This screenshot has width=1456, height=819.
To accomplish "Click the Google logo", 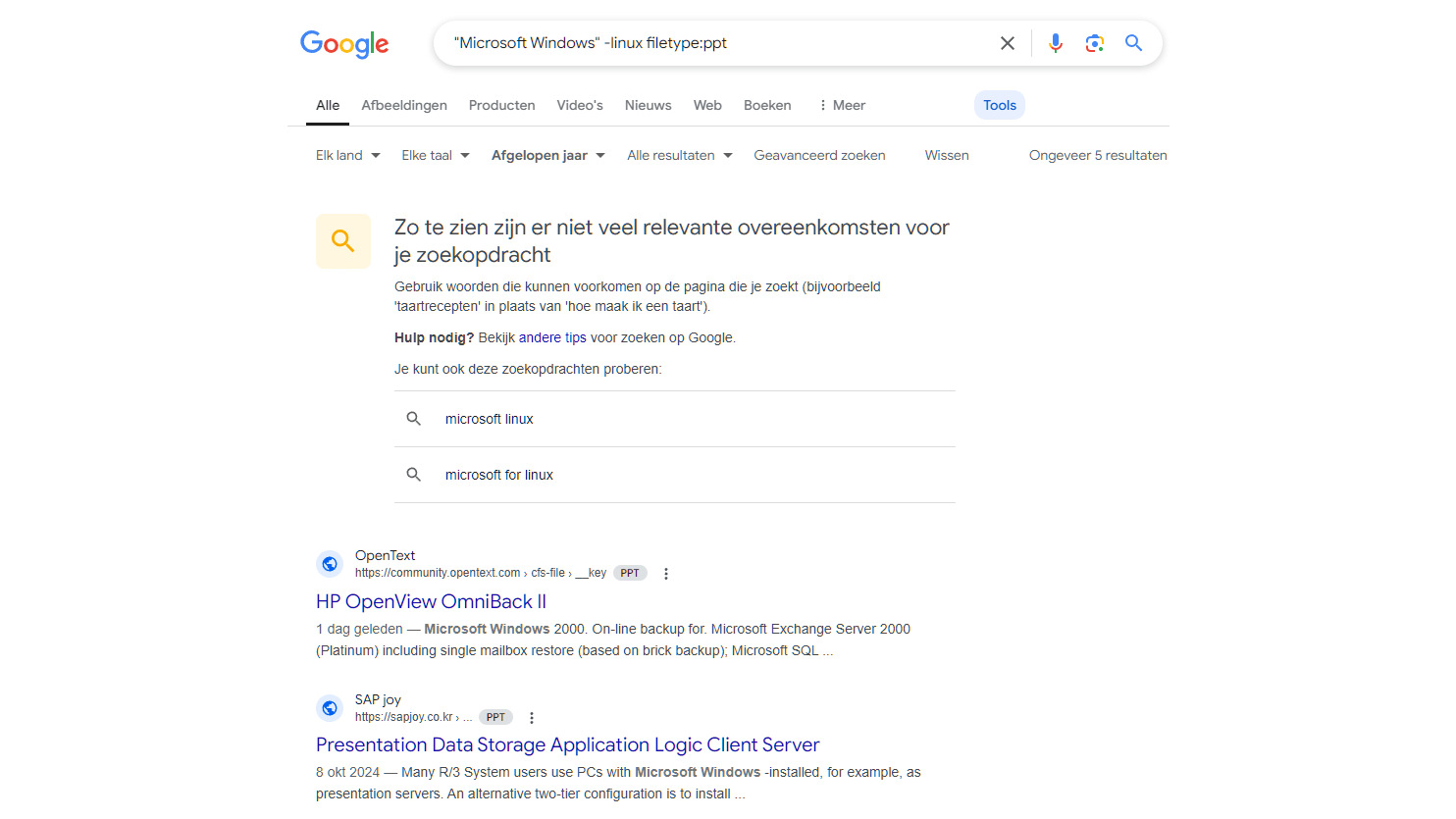I will tap(344, 44).
